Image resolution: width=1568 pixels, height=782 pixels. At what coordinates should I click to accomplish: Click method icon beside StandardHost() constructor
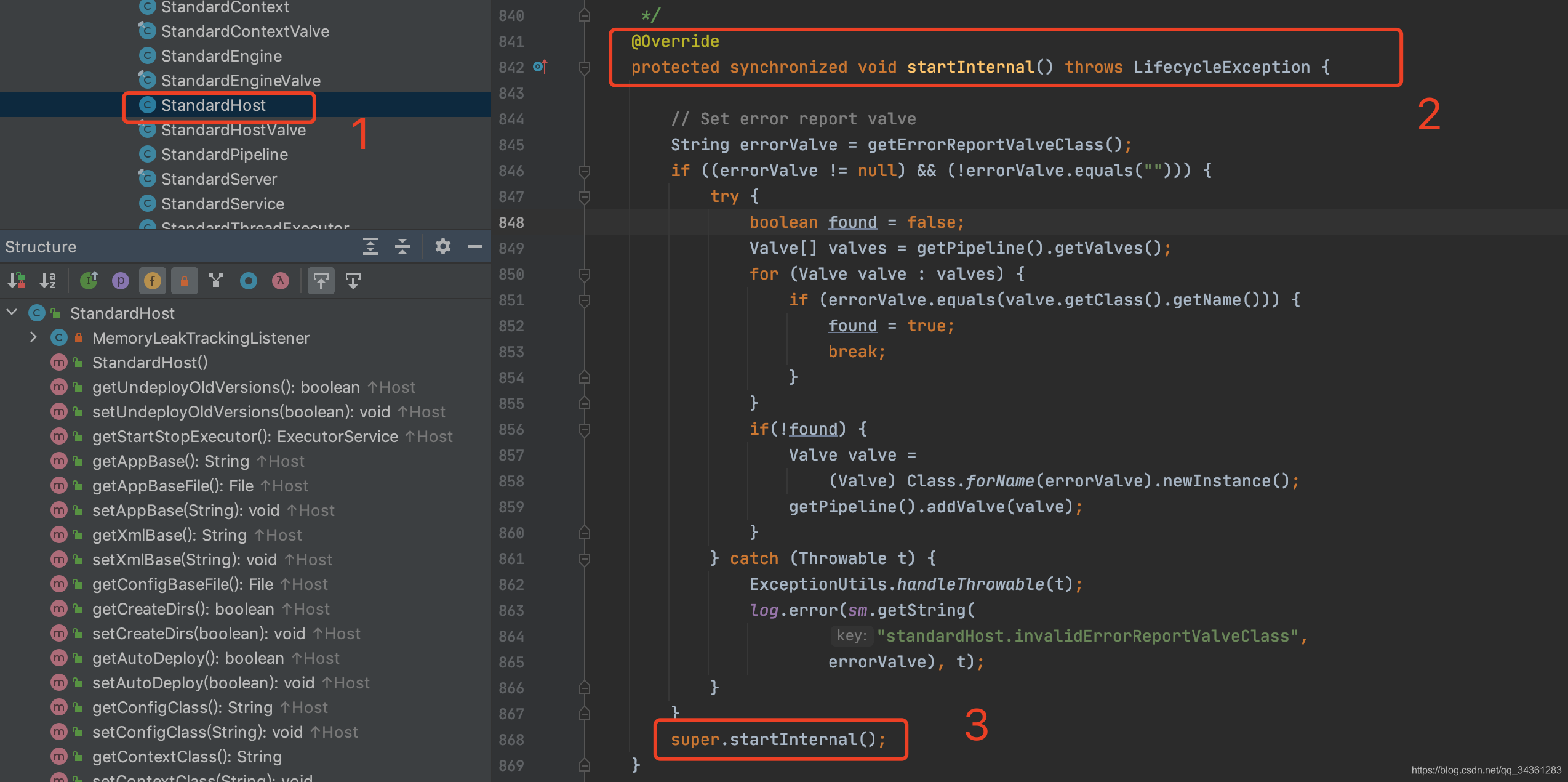click(58, 362)
